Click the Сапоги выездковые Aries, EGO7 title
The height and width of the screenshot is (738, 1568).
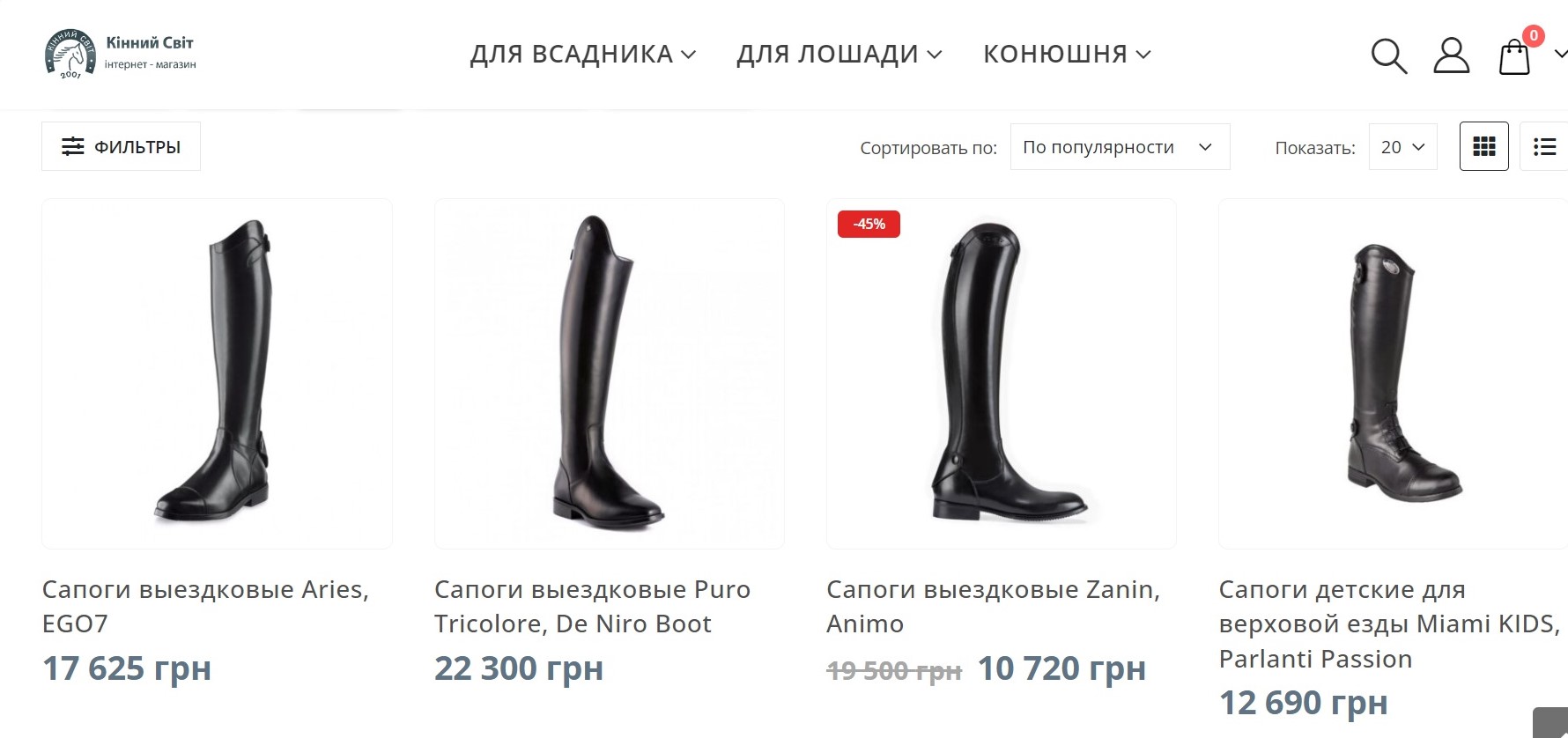click(x=205, y=606)
